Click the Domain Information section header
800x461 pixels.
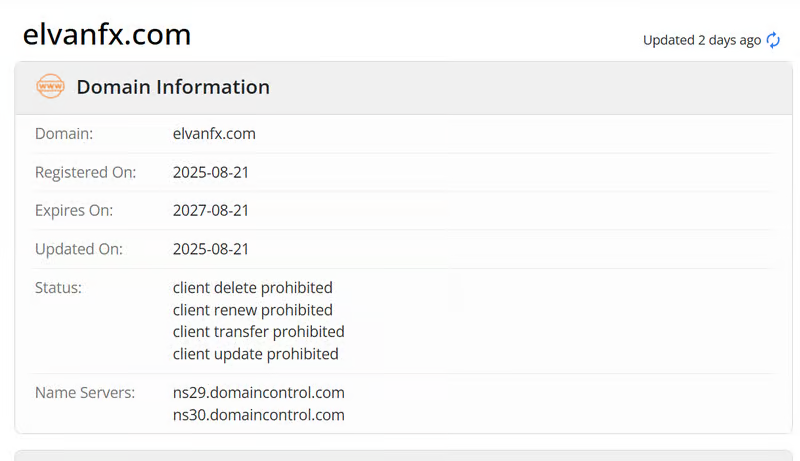[x=173, y=87]
